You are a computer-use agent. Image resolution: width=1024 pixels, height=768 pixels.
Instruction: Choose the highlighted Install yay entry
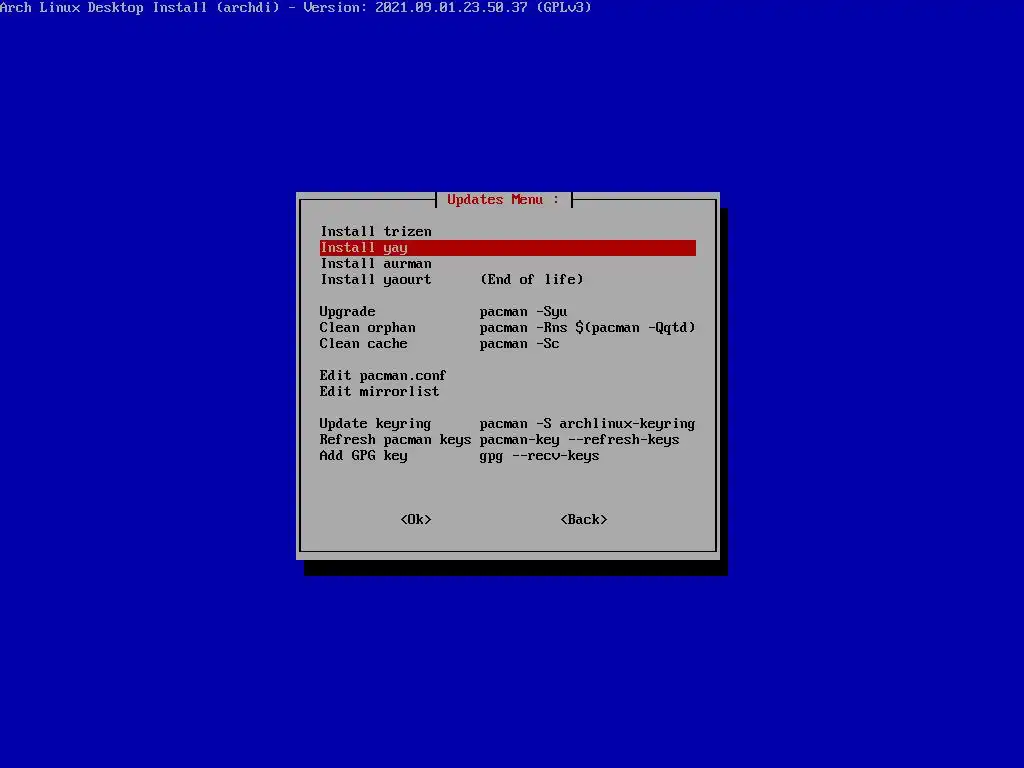point(507,248)
